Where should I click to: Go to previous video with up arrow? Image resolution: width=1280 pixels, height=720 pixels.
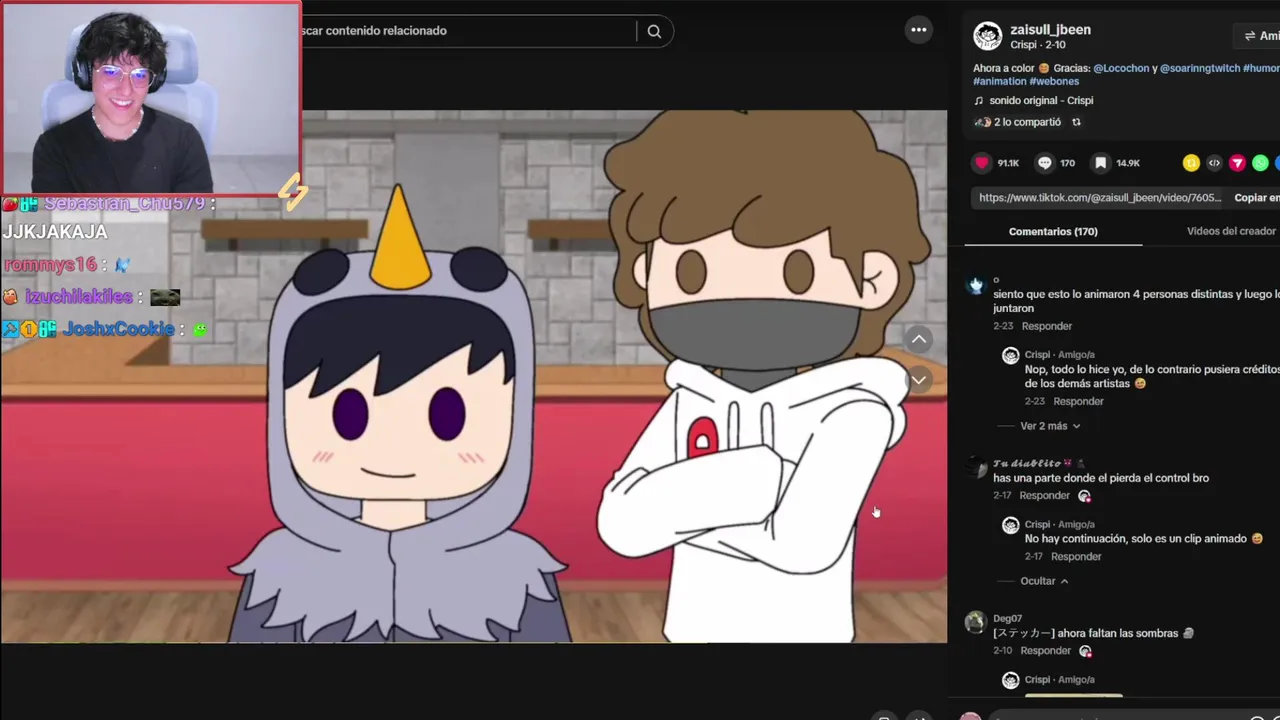pos(918,339)
